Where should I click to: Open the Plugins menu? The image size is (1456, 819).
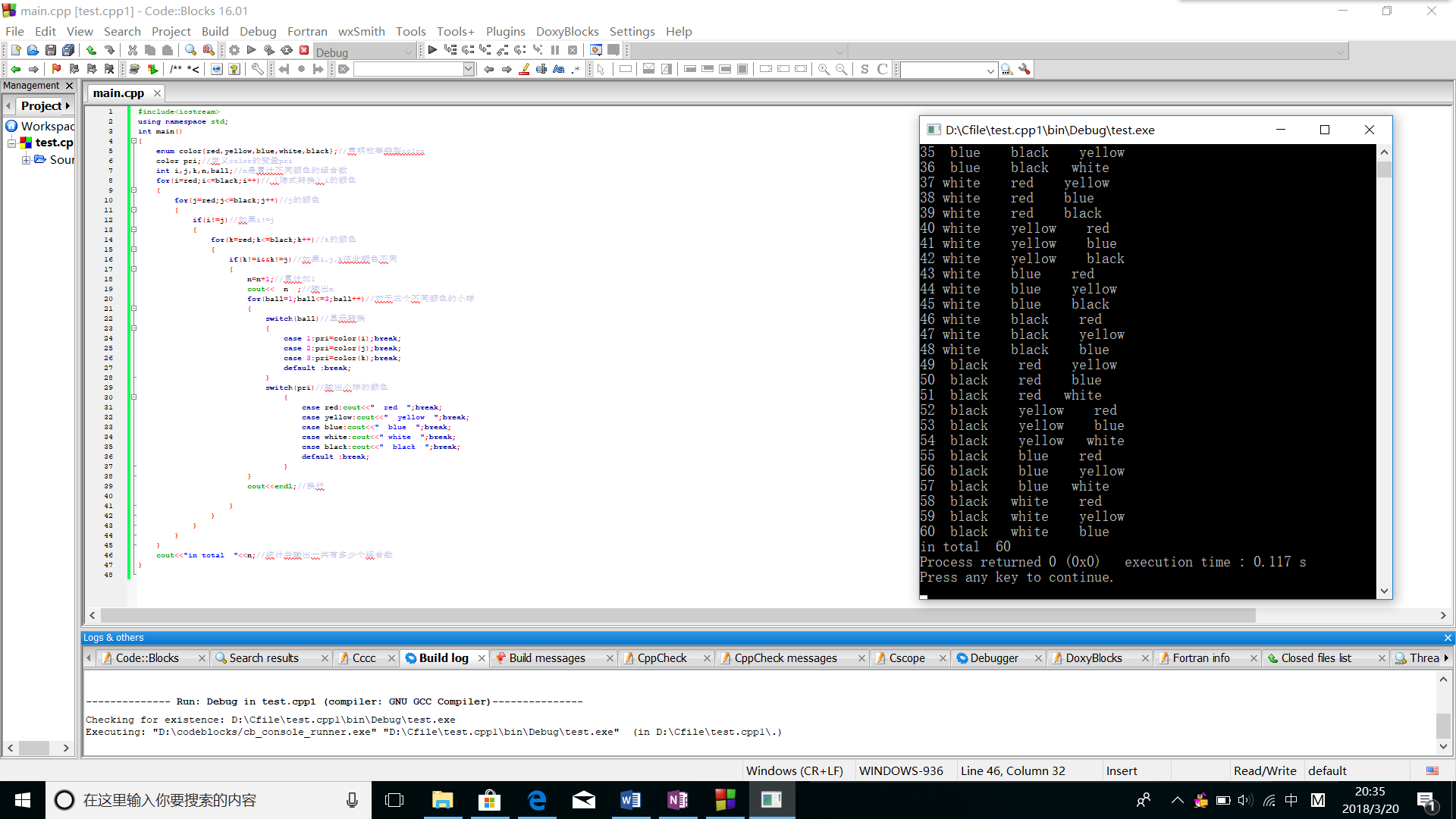pos(505,31)
